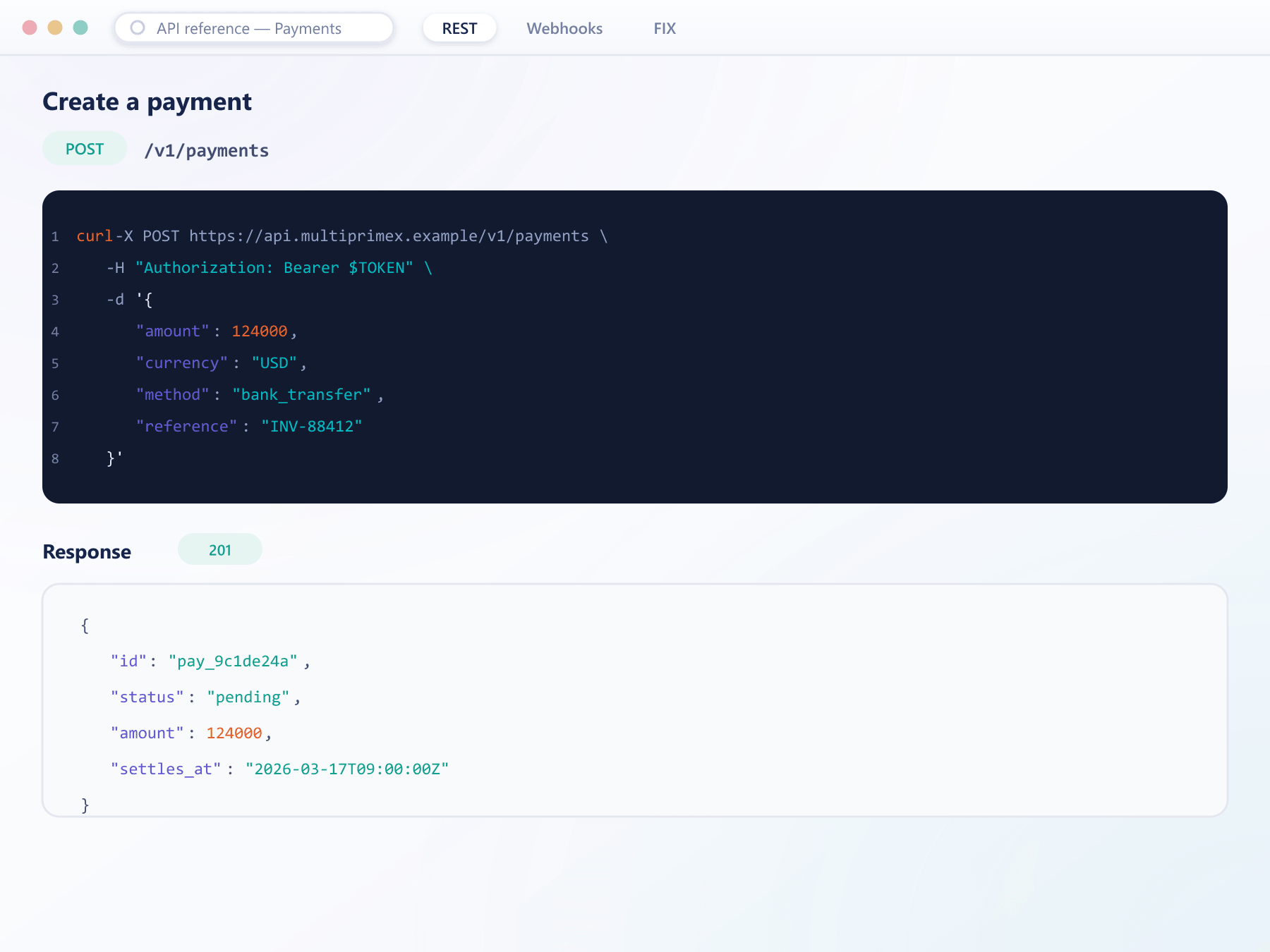Click the curl command on line 1
The width and height of the screenshot is (1270, 952).
click(95, 236)
